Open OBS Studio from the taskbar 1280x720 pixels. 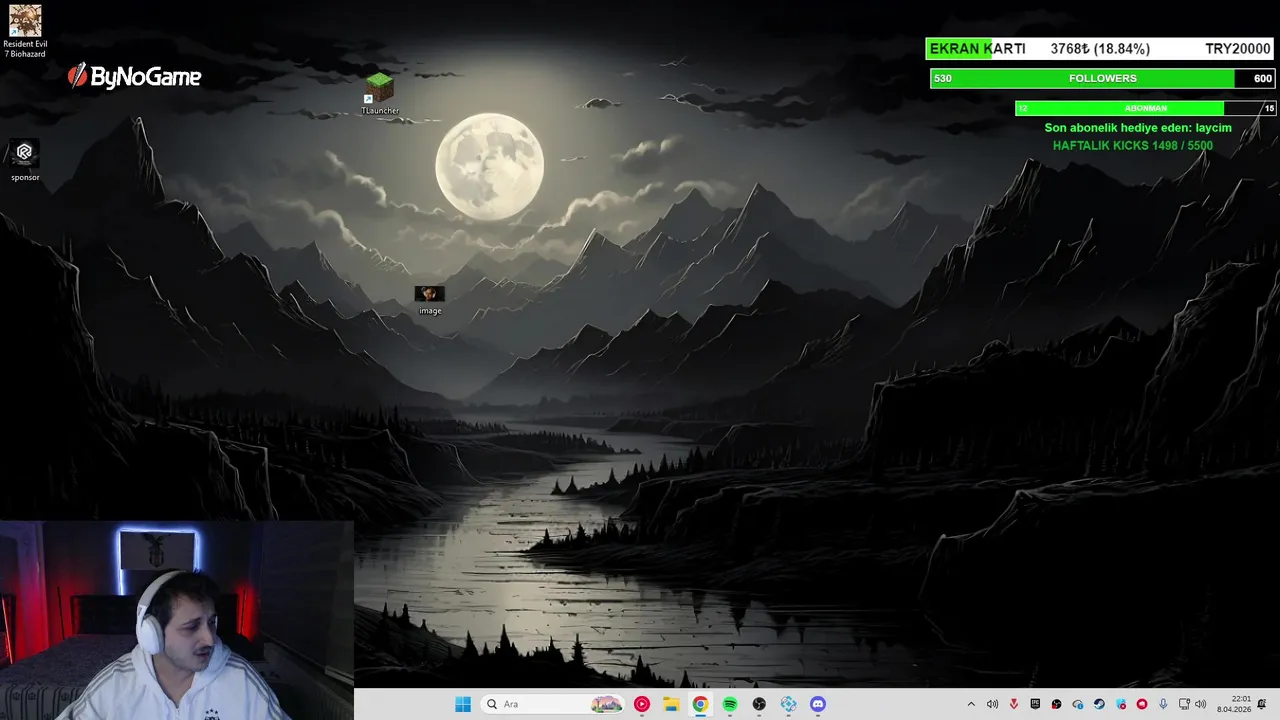[x=759, y=704]
